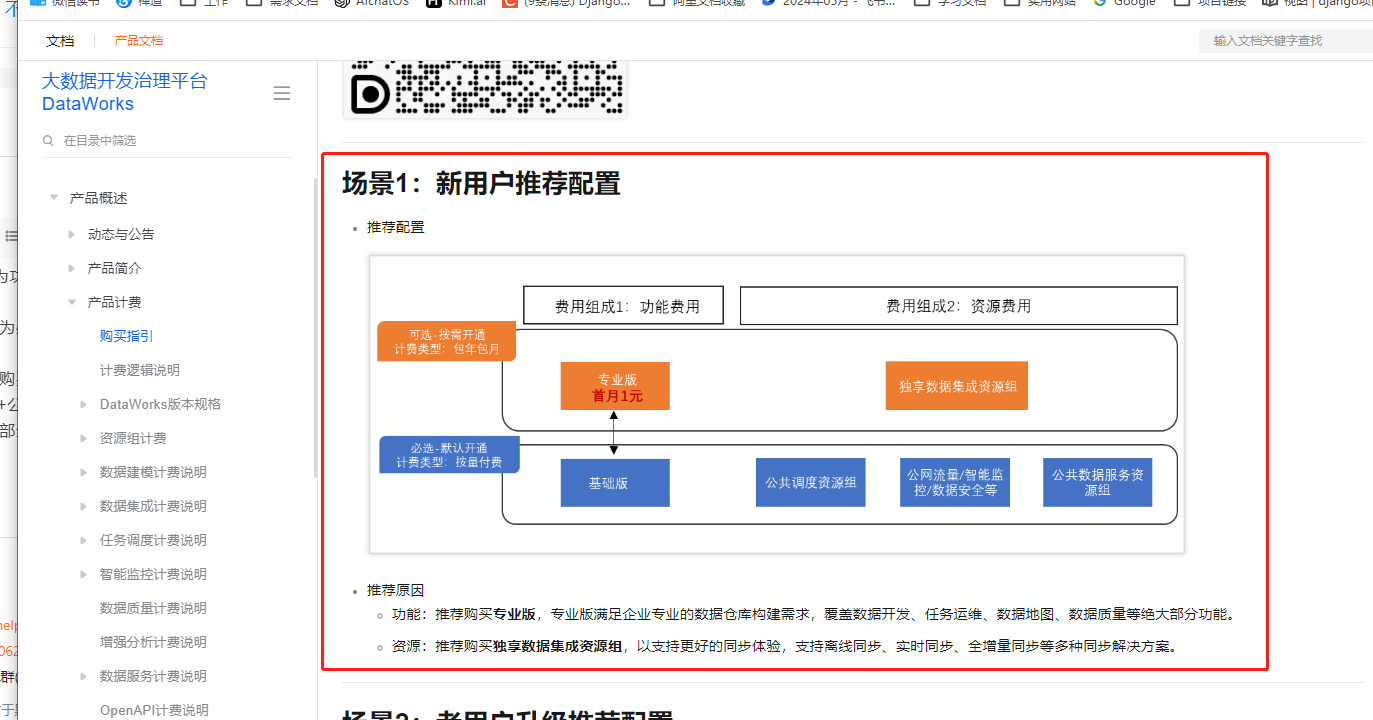
Task: Click bold 专业版 in the 功能 line
Action: point(514,614)
